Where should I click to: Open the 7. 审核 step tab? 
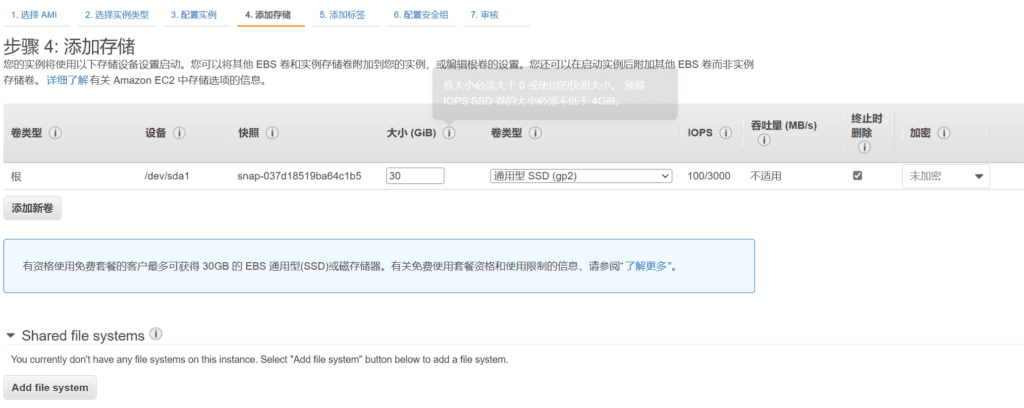point(484,16)
